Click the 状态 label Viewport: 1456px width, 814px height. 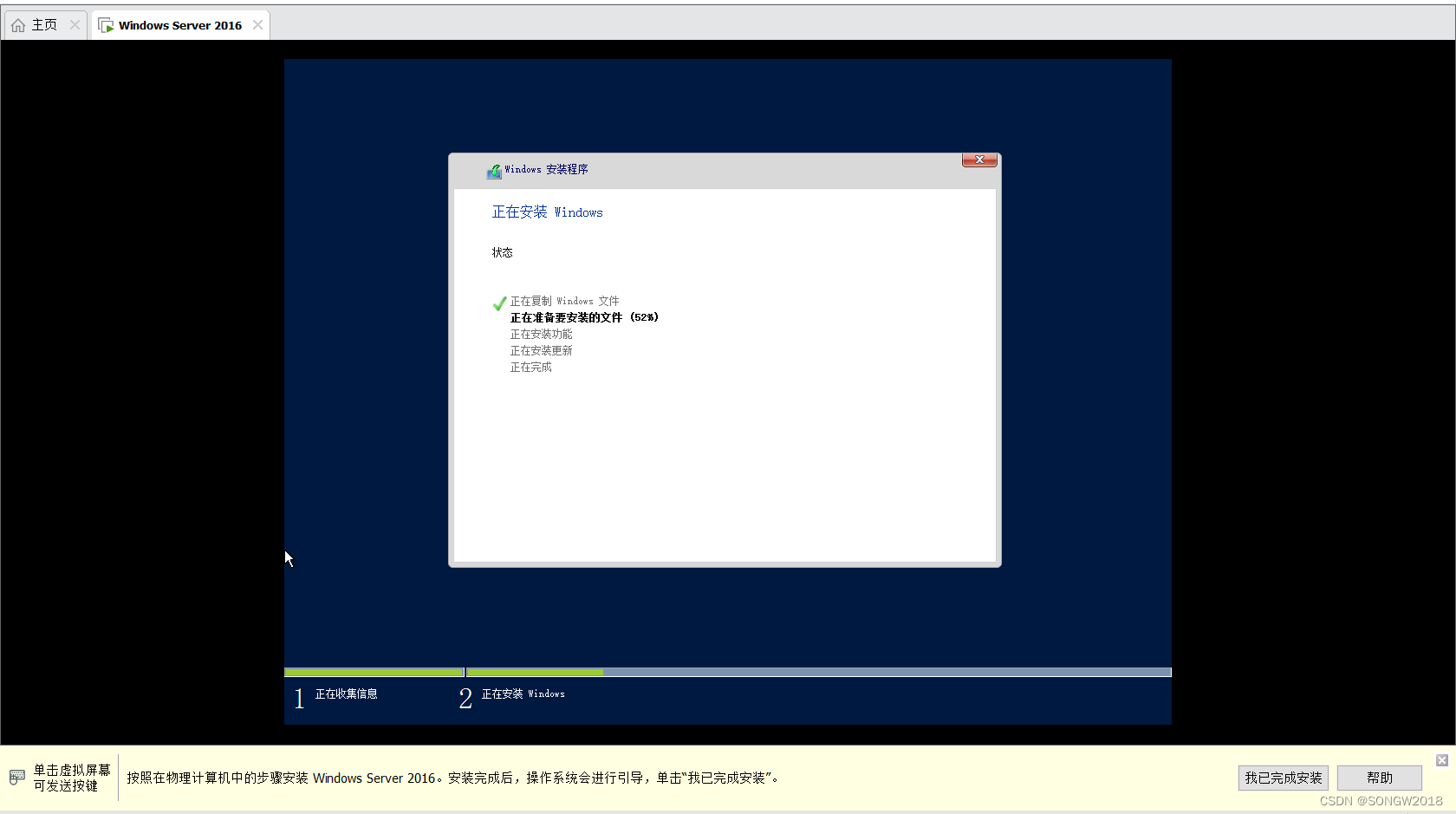point(503,252)
